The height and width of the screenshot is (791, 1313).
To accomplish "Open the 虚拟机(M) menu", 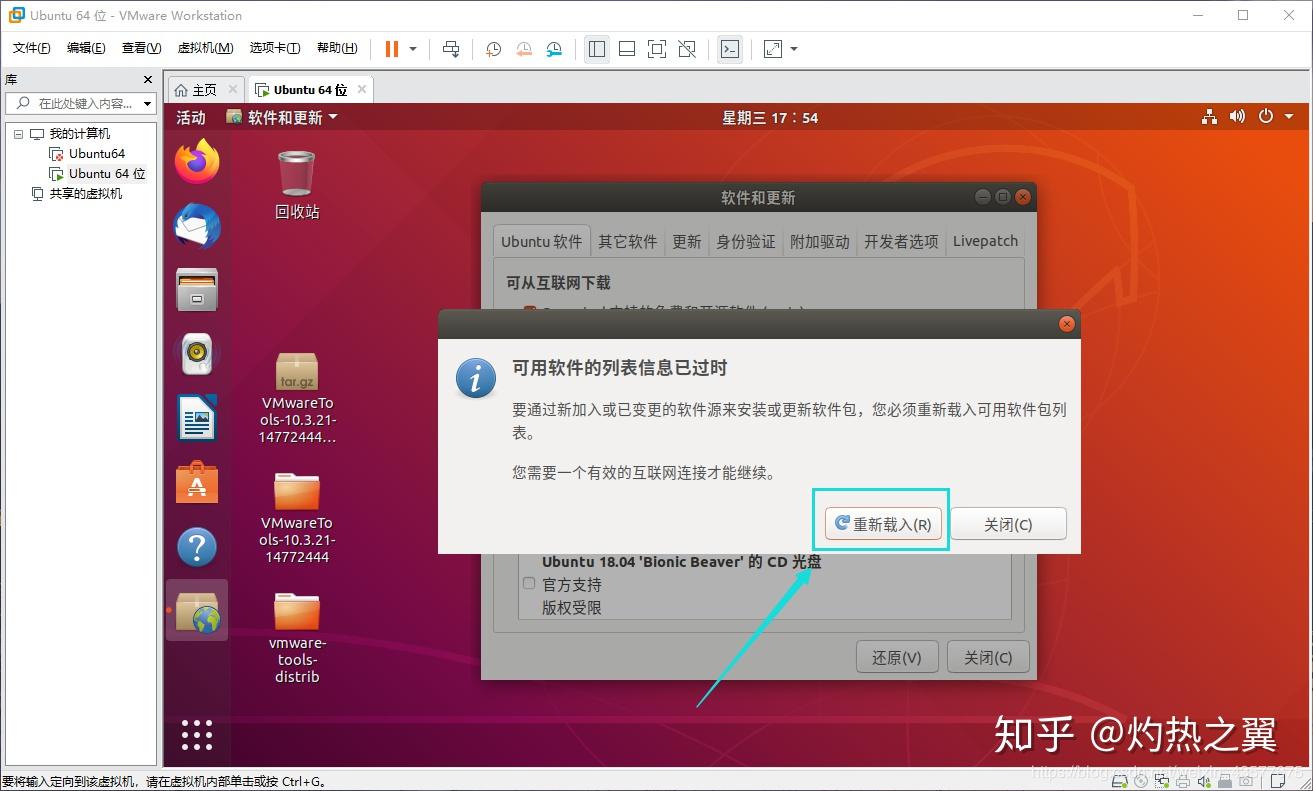I will point(205,48).
